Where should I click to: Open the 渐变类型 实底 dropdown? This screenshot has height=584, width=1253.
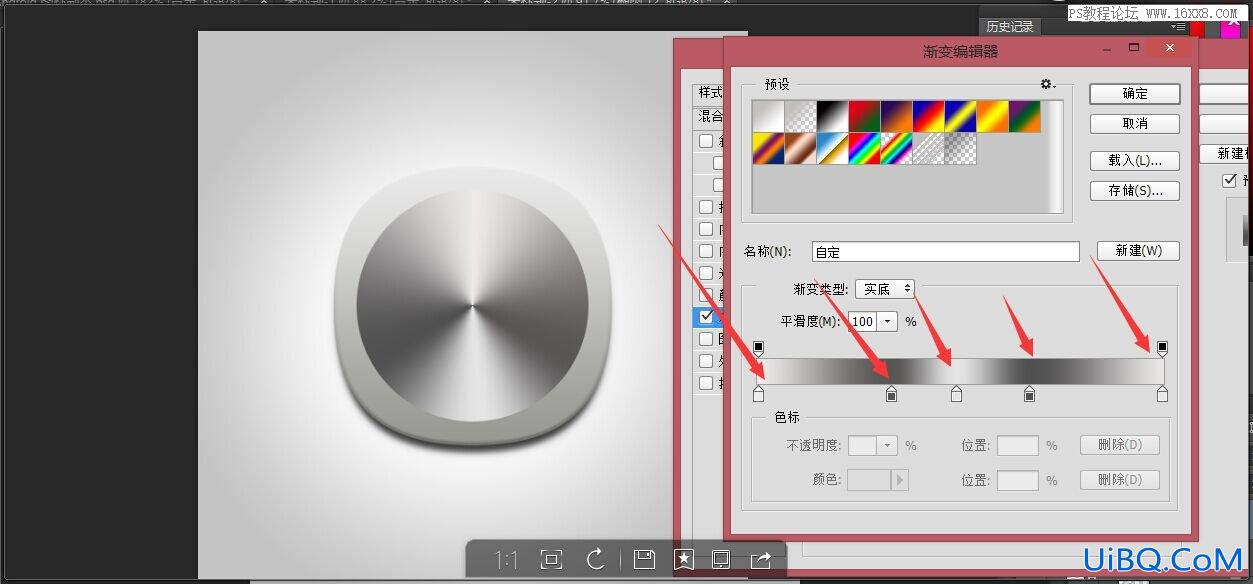tap(885, 289)
